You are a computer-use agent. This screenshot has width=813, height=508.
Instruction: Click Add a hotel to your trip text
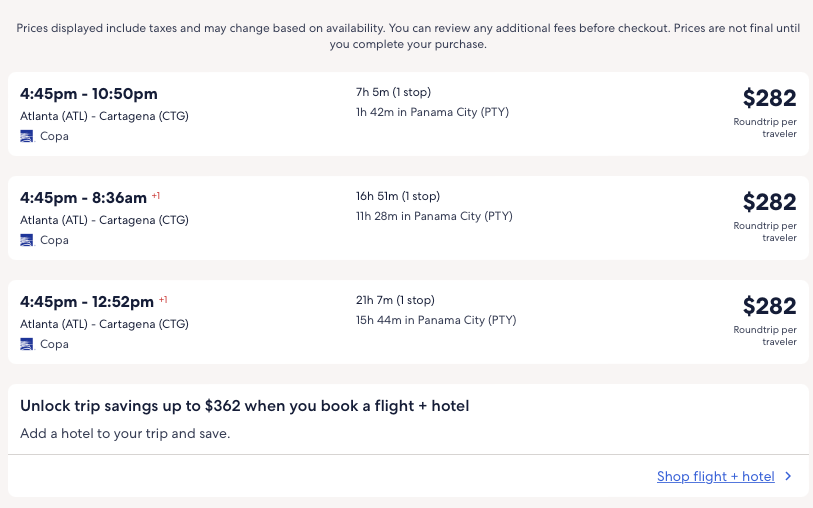point(125,434)
